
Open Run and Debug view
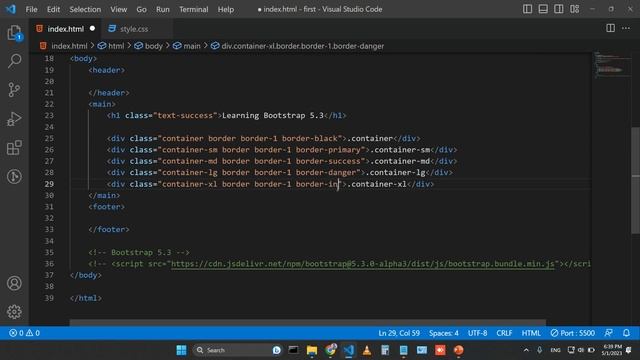point(14,119)
